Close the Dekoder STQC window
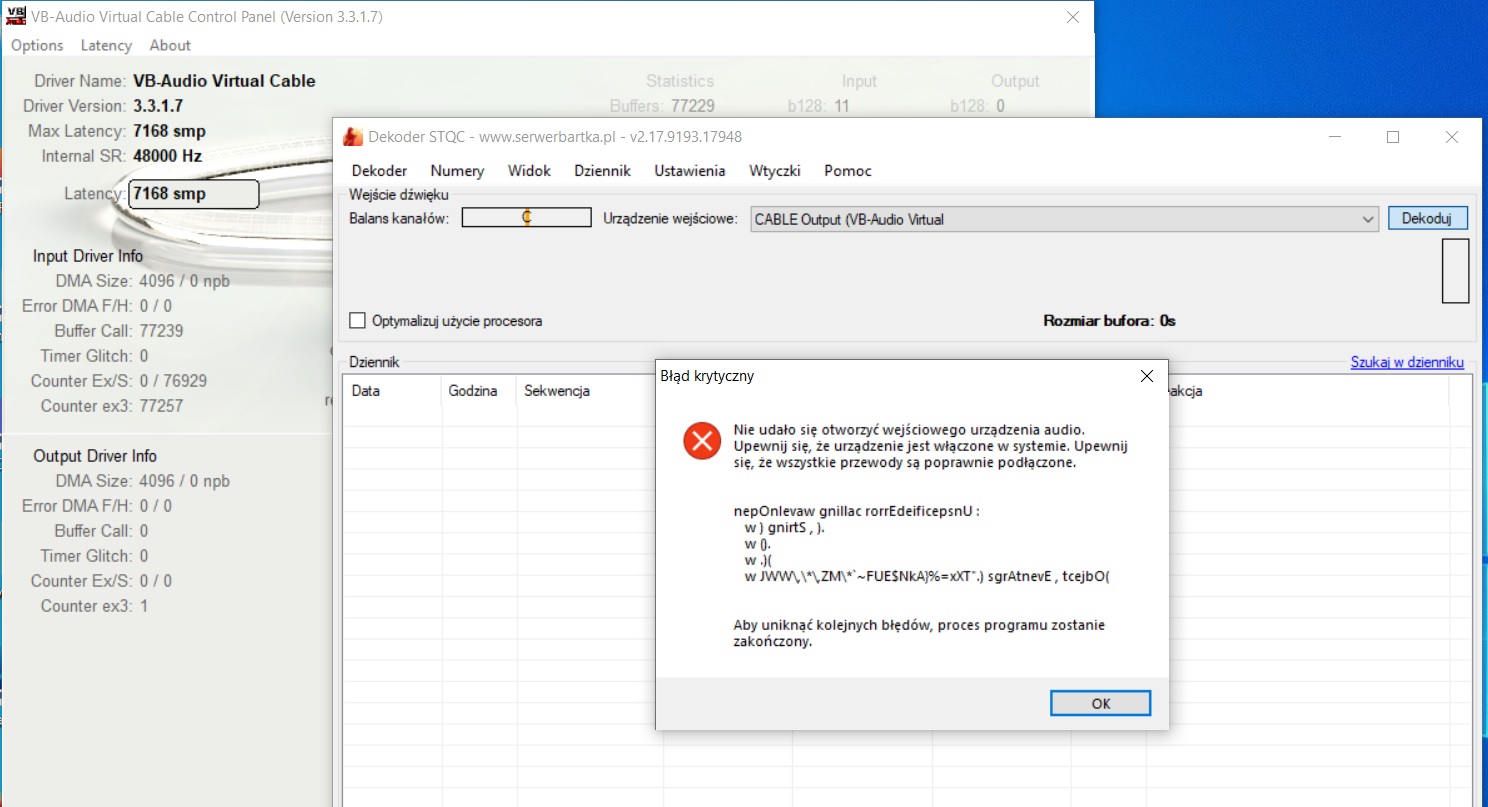The image size is (1488, 807). (1452, 137)
